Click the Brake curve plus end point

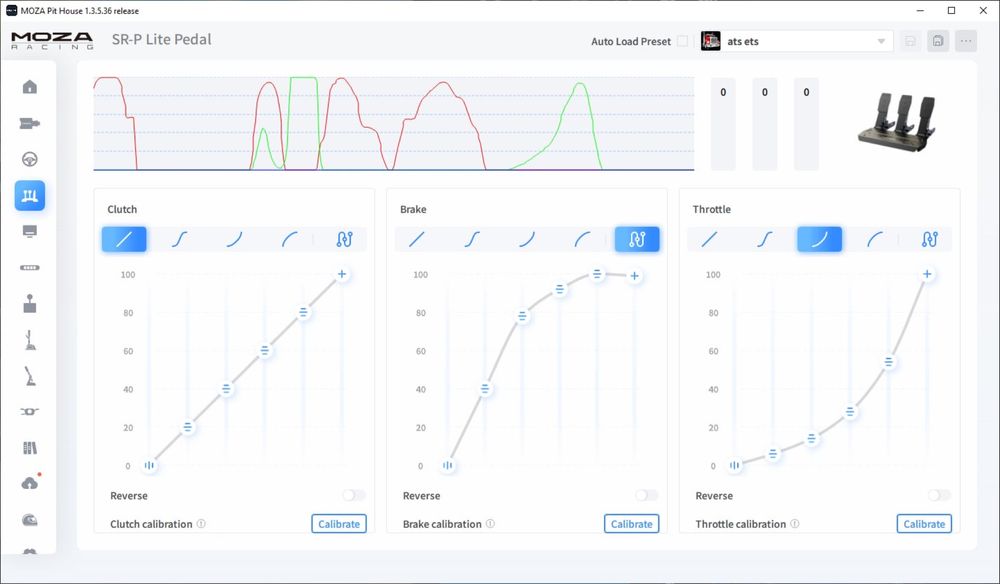click(x=635, y=276)
